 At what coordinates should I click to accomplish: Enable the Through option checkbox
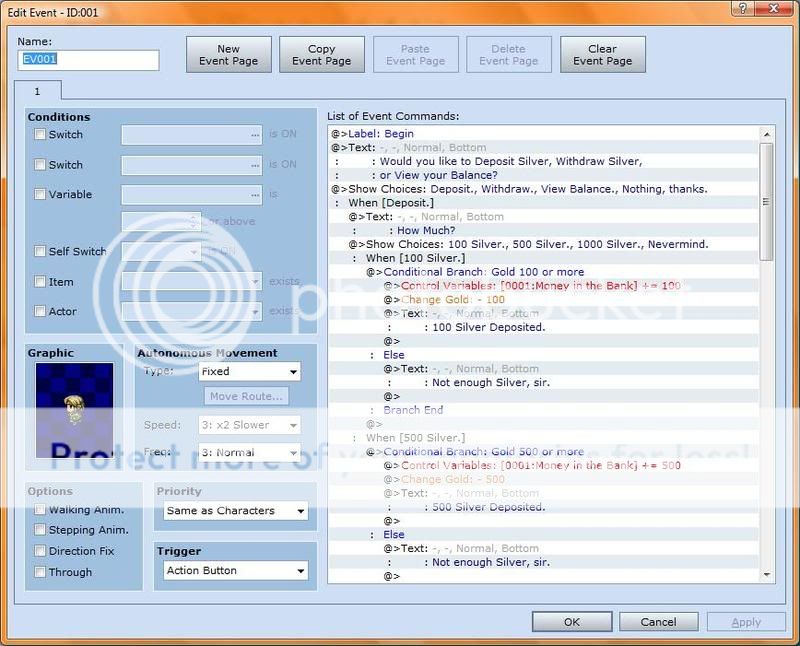point(40,572)
